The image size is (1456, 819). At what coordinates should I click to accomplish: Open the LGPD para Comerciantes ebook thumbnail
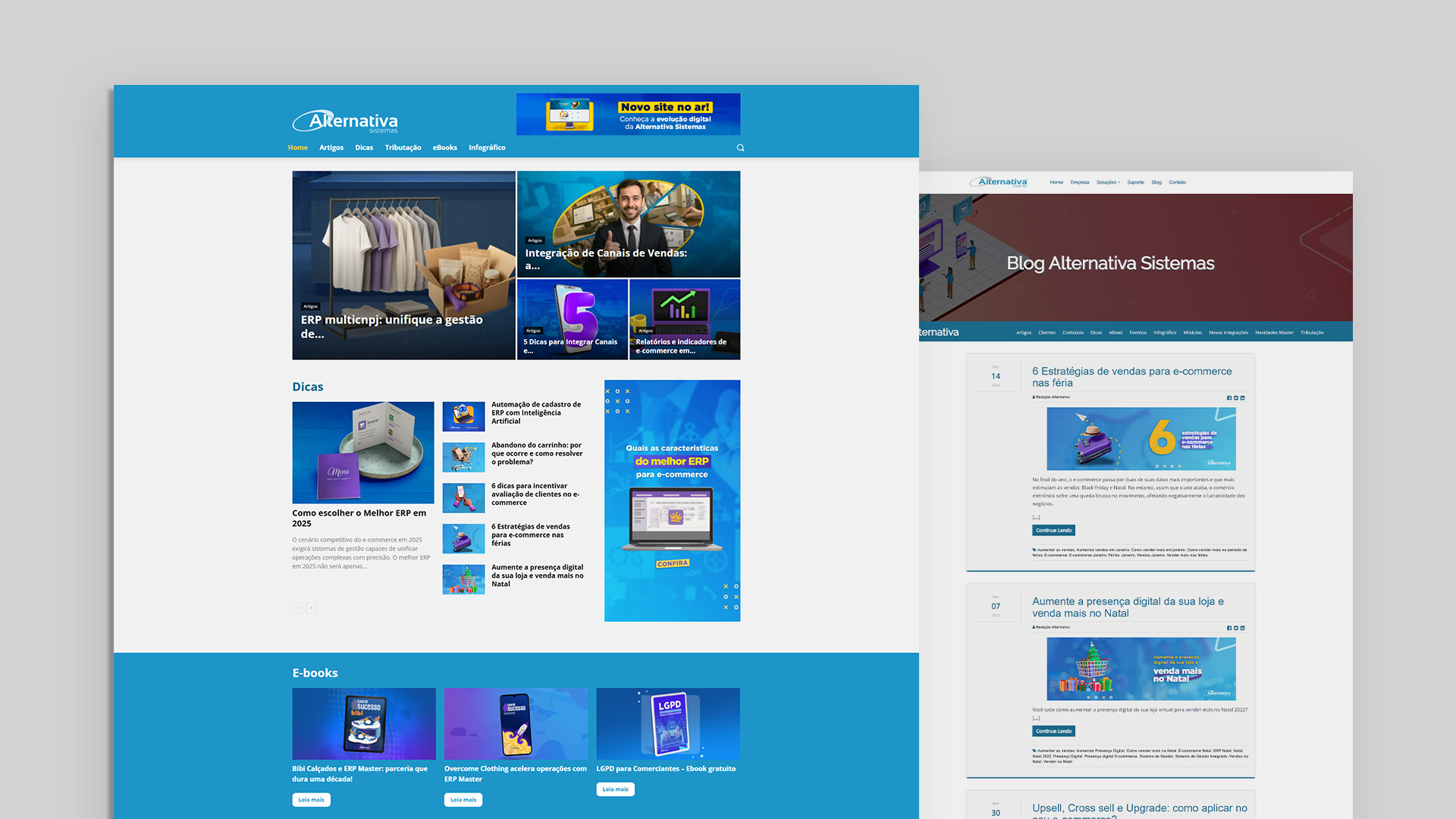(x=667, y=723)
